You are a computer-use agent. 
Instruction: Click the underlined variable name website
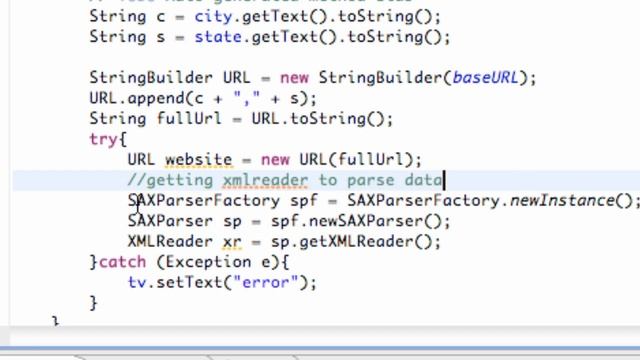click(199, 160)
